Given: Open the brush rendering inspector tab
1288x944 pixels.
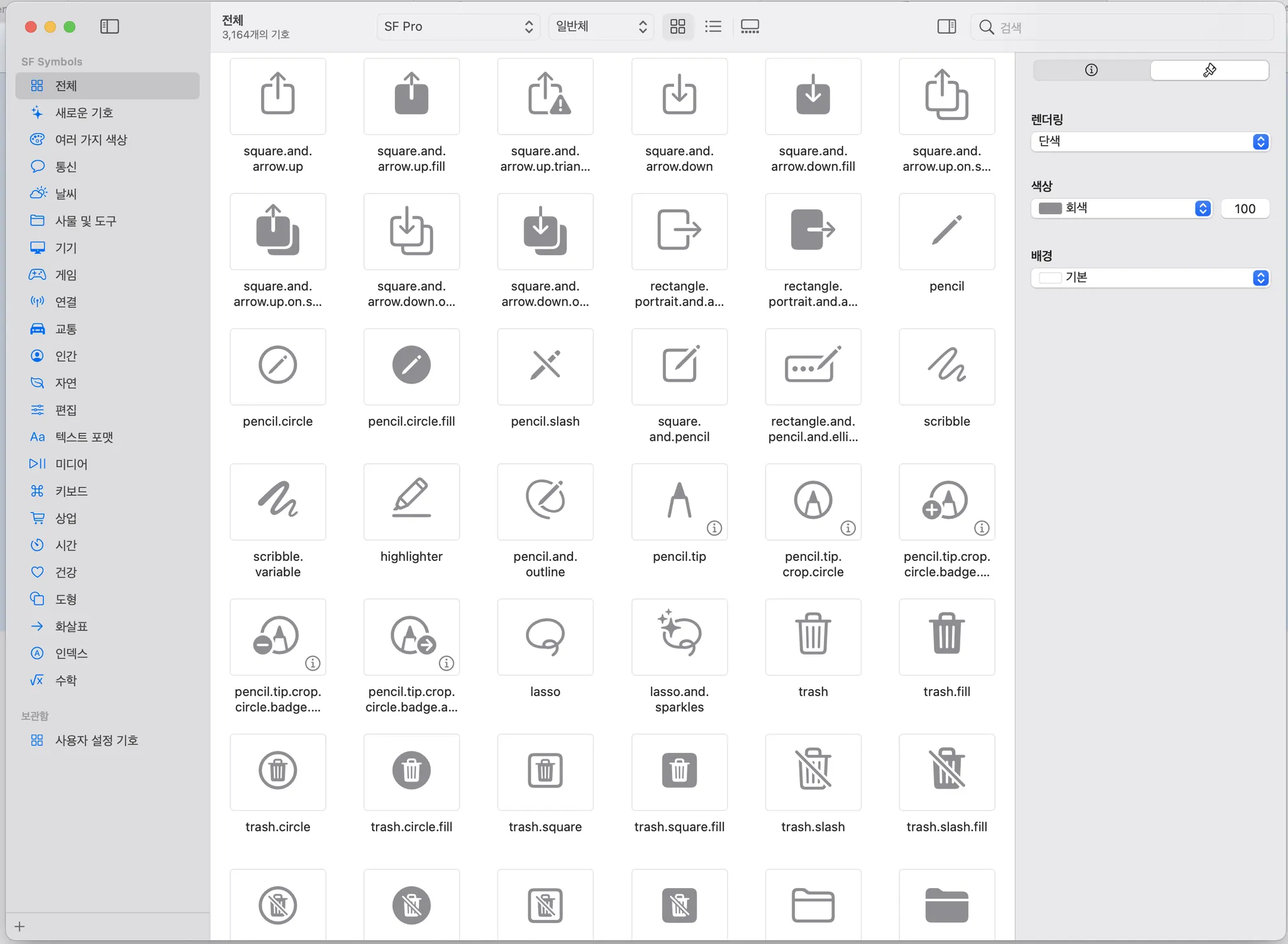Looking at the screenshot, I should 1209,70.
